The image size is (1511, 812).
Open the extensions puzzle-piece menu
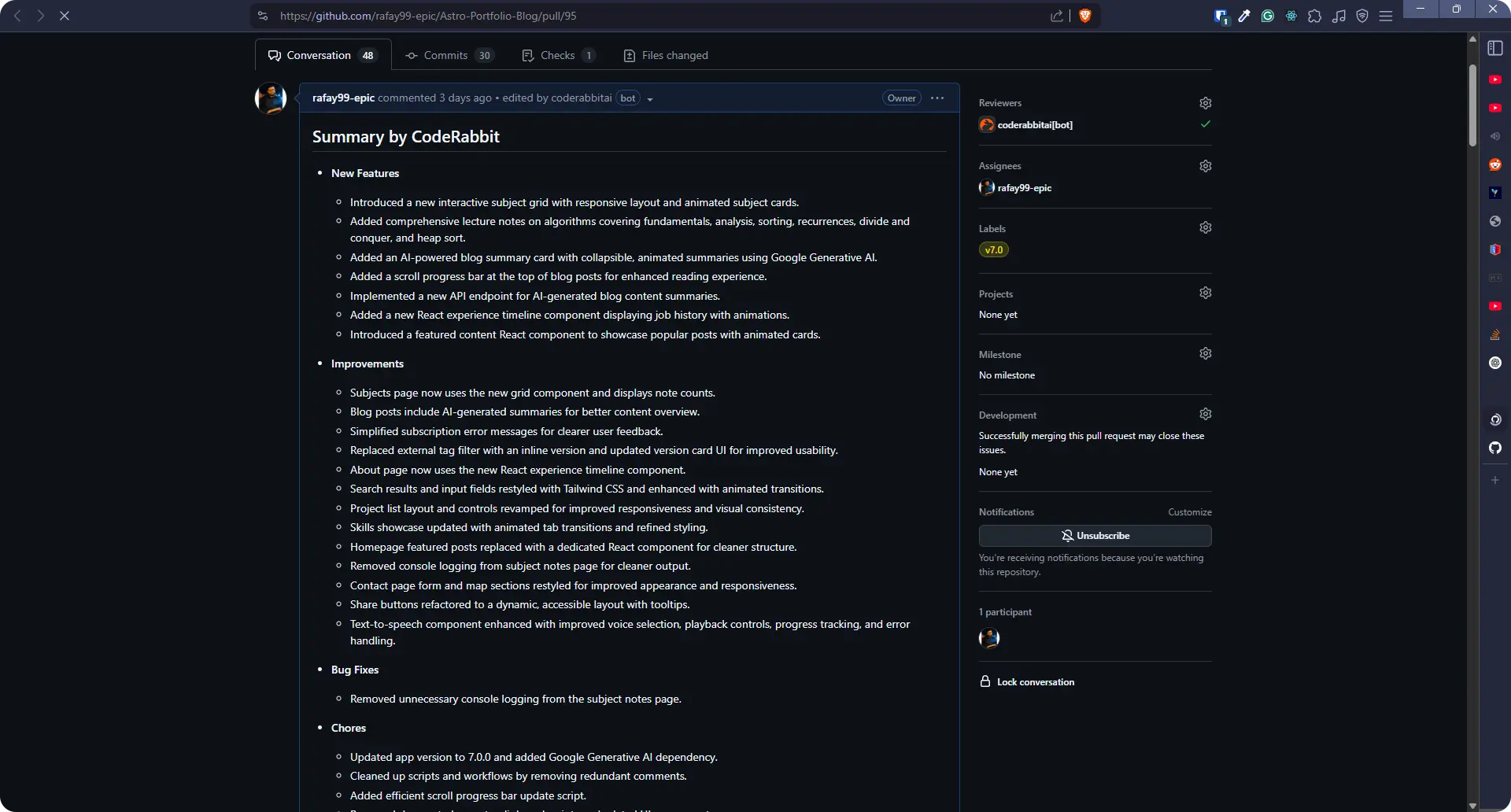[1315, 16]
